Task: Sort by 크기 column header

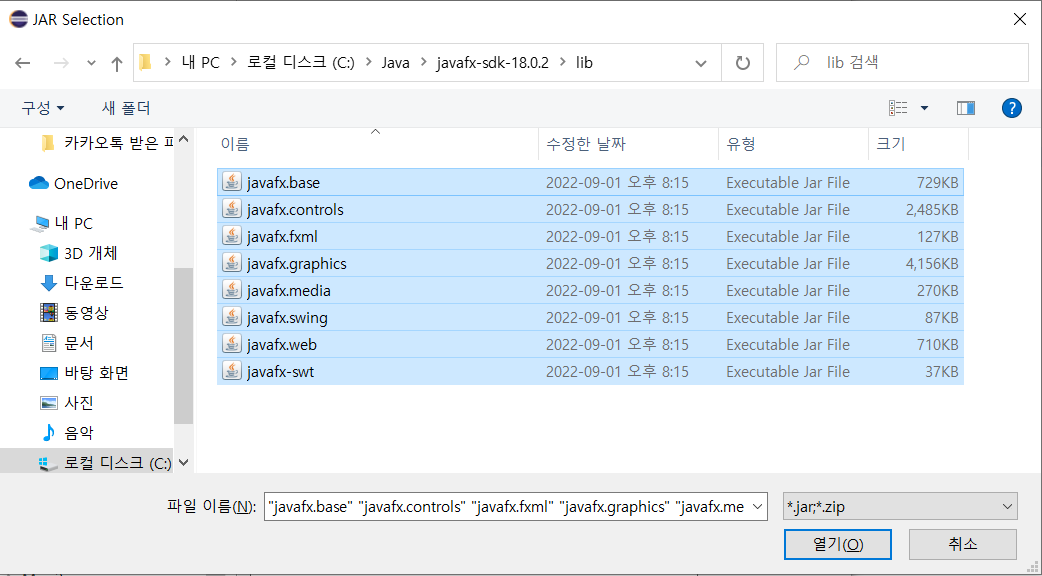Action: 918,144
